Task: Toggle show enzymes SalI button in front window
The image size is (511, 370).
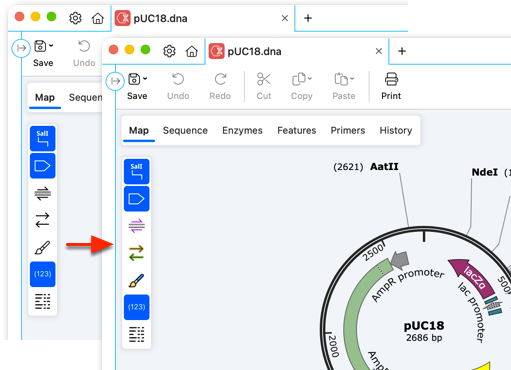Action: coord(137,171)
